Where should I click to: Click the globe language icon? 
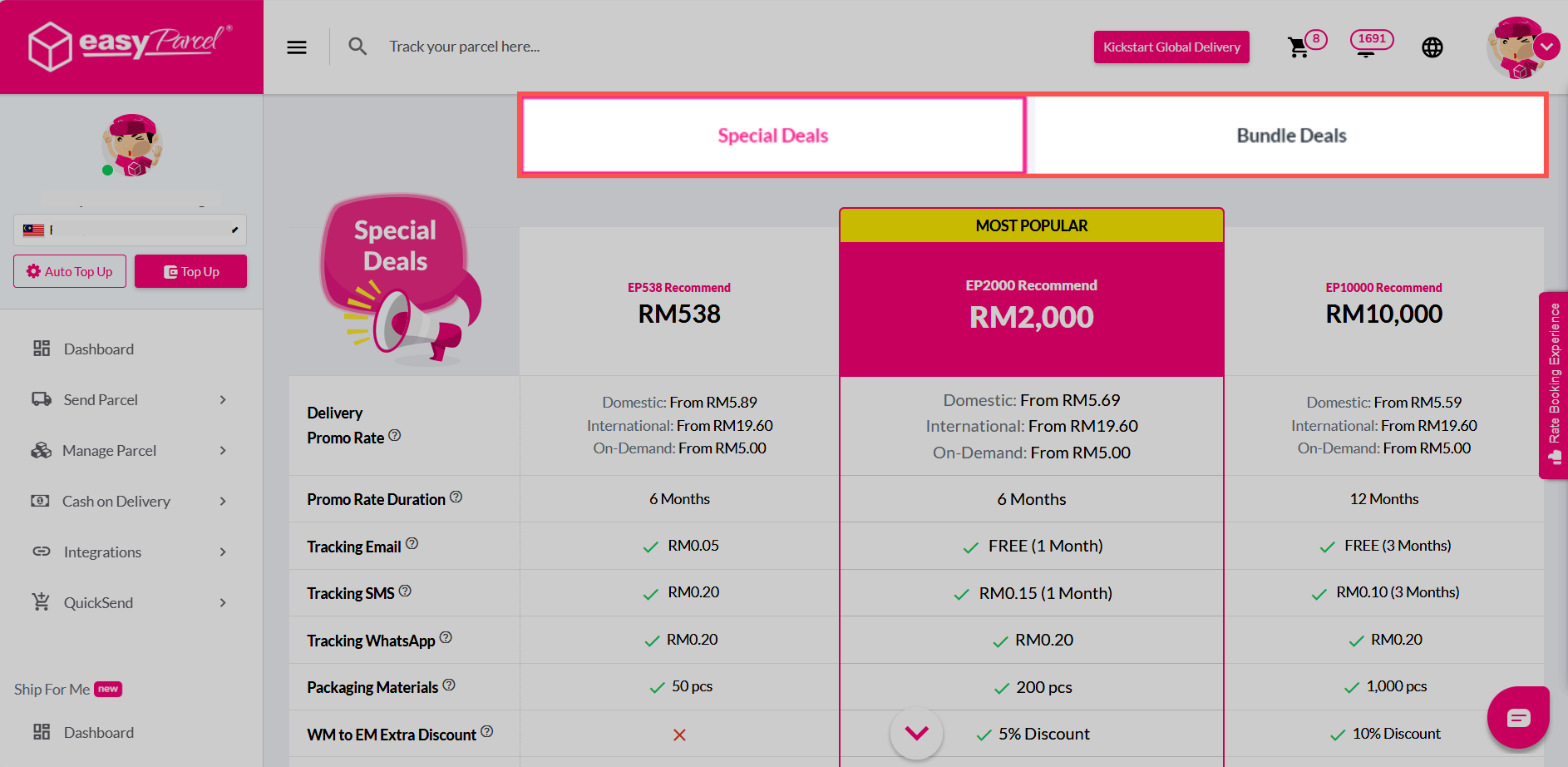coord(1432,47)
